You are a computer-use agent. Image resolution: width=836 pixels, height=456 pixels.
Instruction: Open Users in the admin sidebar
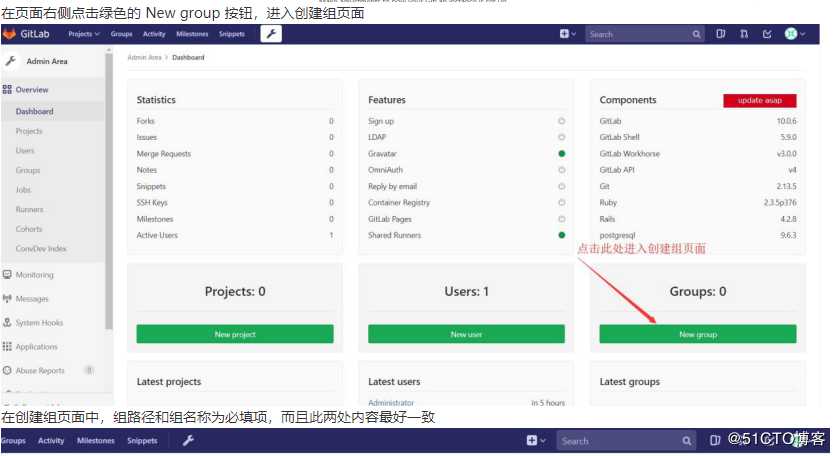[25, 151]
